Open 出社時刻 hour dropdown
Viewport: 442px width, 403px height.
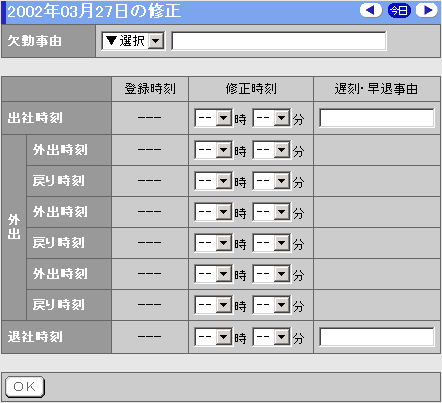tap(213, 118)
